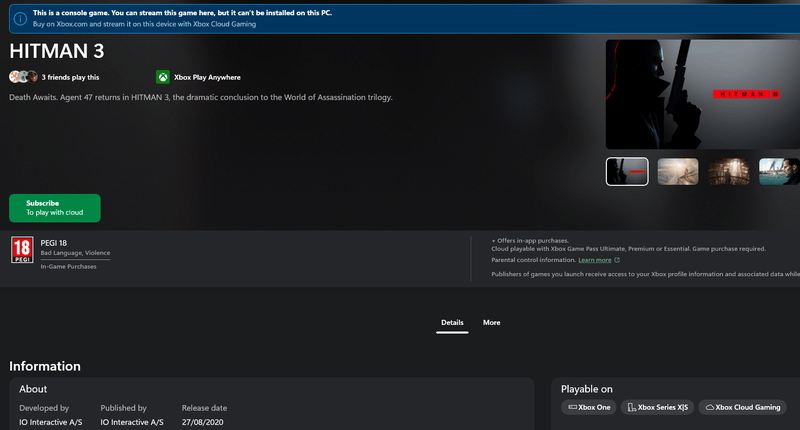Click the 'About' card heading
The height and width of the screenshot is (430, 800).
pos(33,389)
